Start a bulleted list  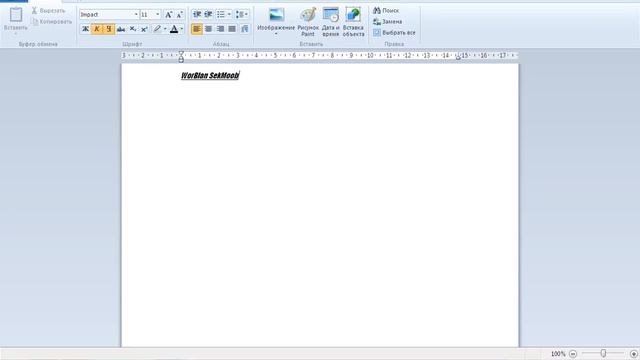220,15
